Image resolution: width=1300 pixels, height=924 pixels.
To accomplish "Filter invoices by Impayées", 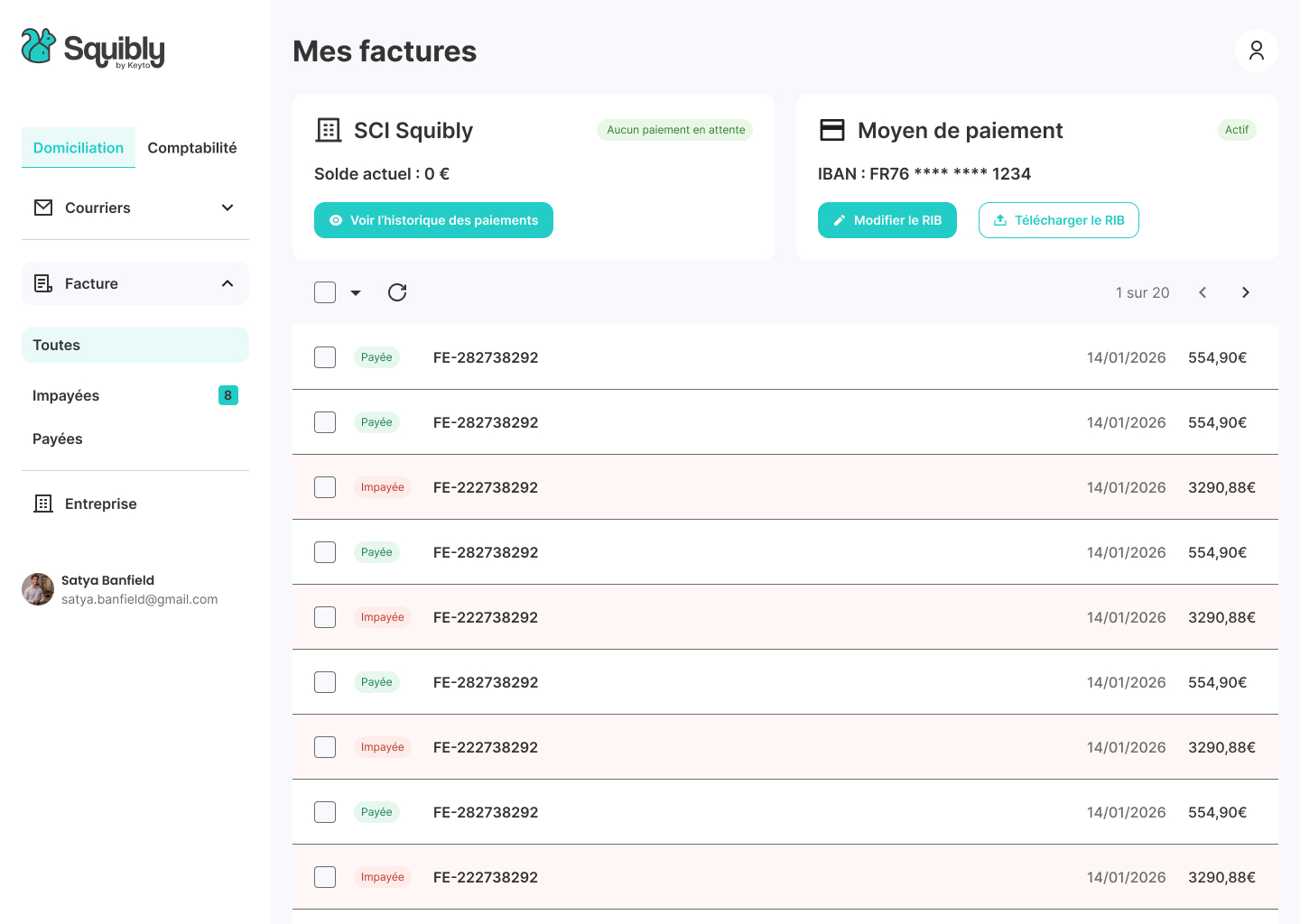I will click(66, 395).
